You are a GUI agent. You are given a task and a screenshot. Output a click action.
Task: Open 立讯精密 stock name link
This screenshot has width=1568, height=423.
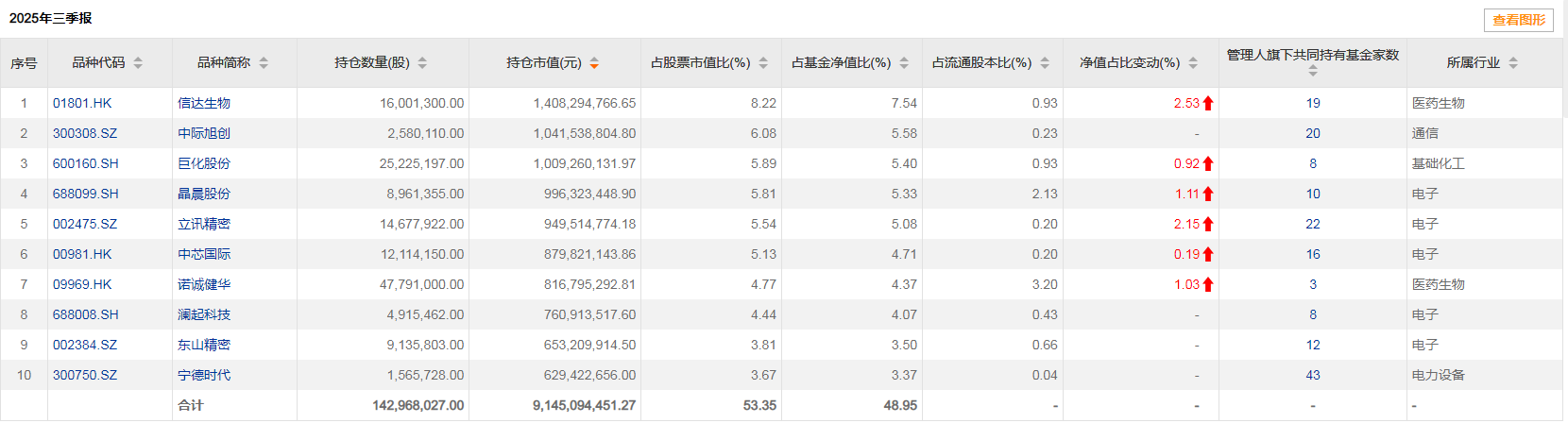point(204,224)
